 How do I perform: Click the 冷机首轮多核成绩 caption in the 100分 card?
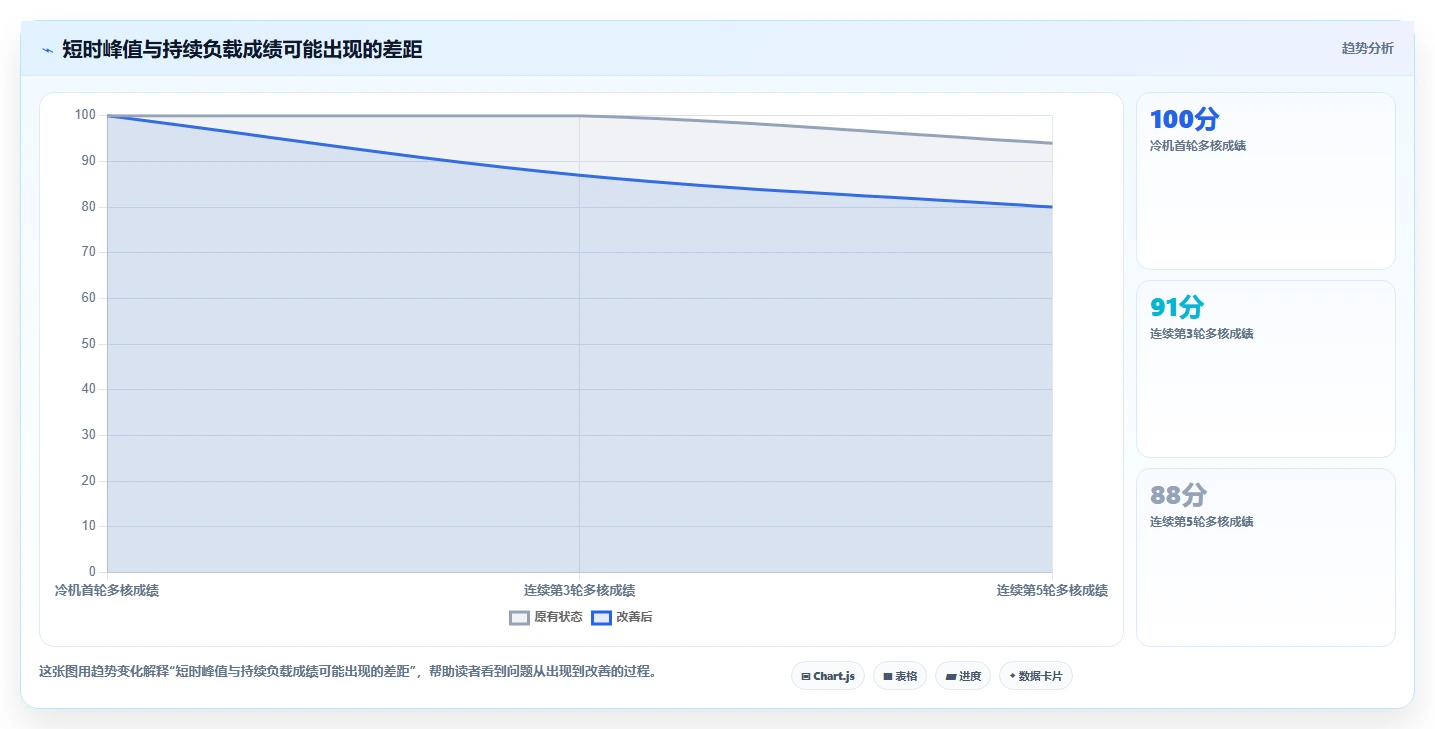(1198, 146)
